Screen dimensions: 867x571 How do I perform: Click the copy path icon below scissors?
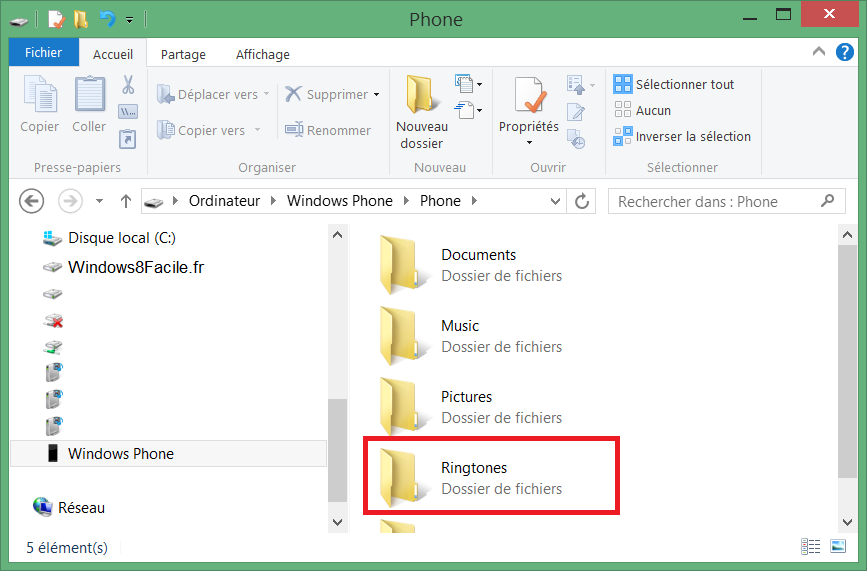[x=128, y=112]
